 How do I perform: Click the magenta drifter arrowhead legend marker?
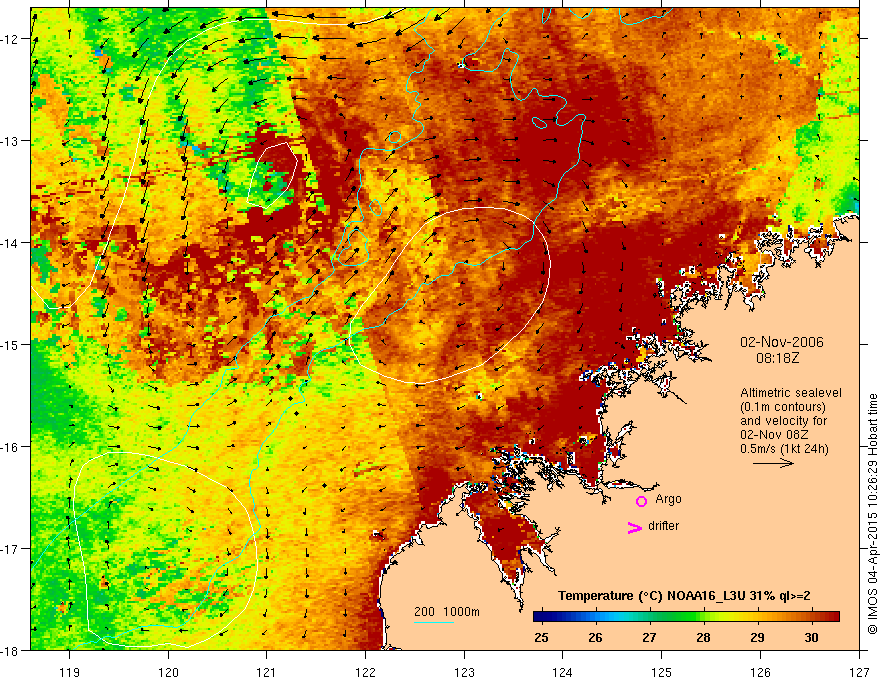634,527
